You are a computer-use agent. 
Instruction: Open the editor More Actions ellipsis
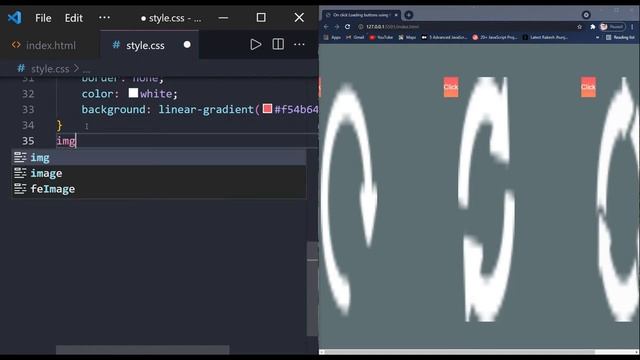[299, 44]
